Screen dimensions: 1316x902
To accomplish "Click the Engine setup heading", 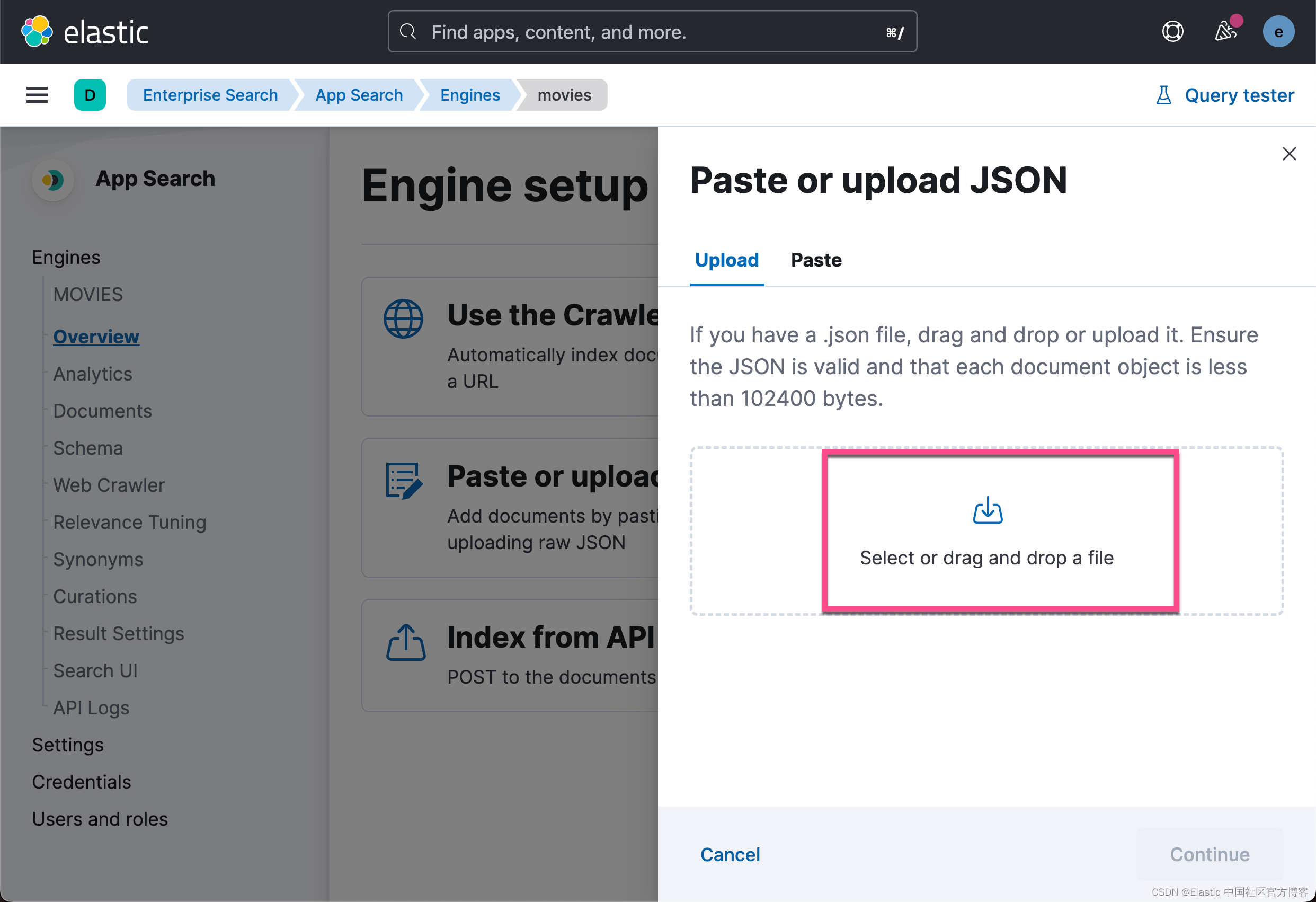I will [504, 185].
